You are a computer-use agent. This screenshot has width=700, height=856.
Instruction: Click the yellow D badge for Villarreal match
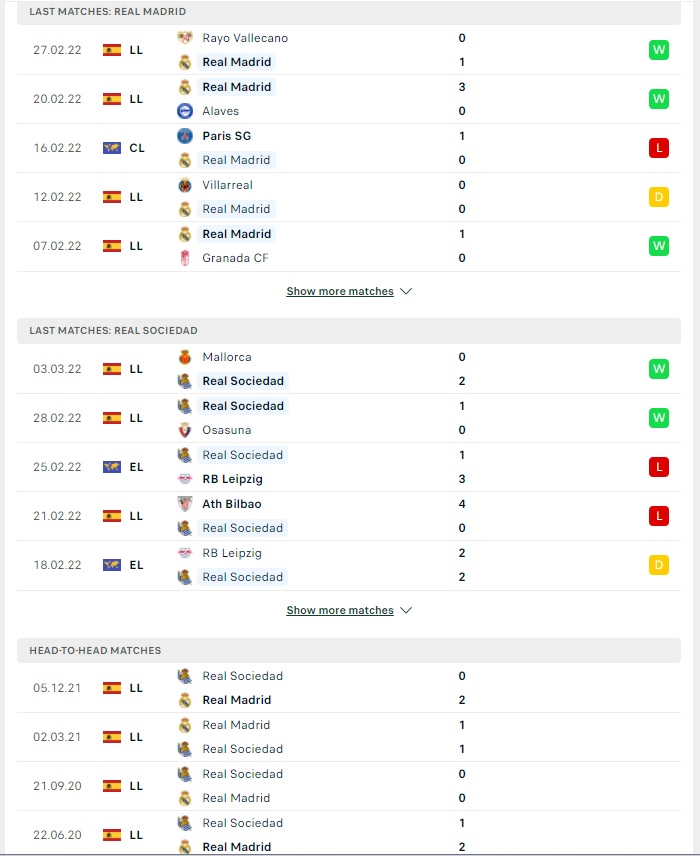click(659, 197)
